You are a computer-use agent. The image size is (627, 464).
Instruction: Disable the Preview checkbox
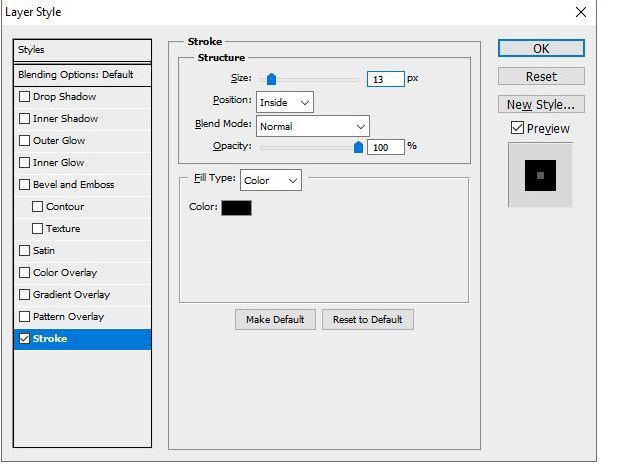coord(516,128)
